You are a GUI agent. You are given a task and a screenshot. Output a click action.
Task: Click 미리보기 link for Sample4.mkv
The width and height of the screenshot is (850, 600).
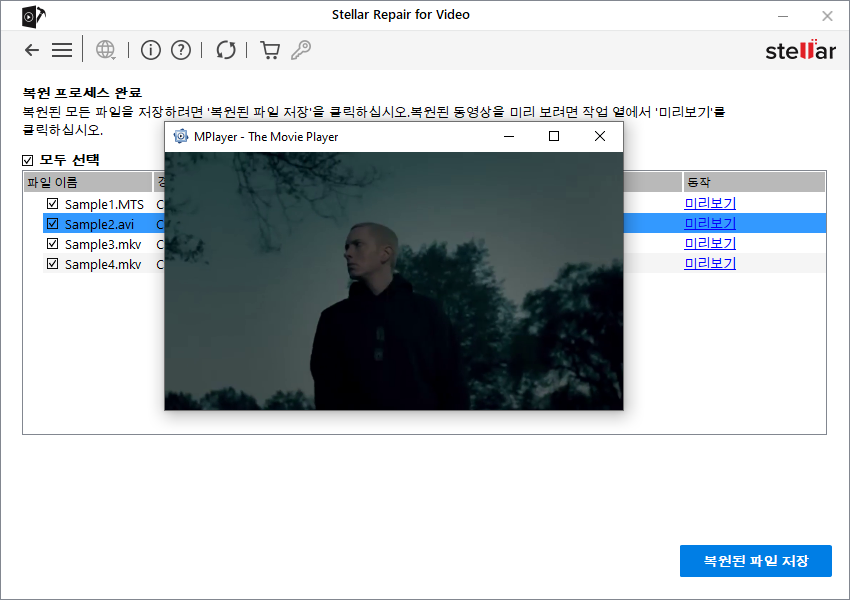coord(710,263)
